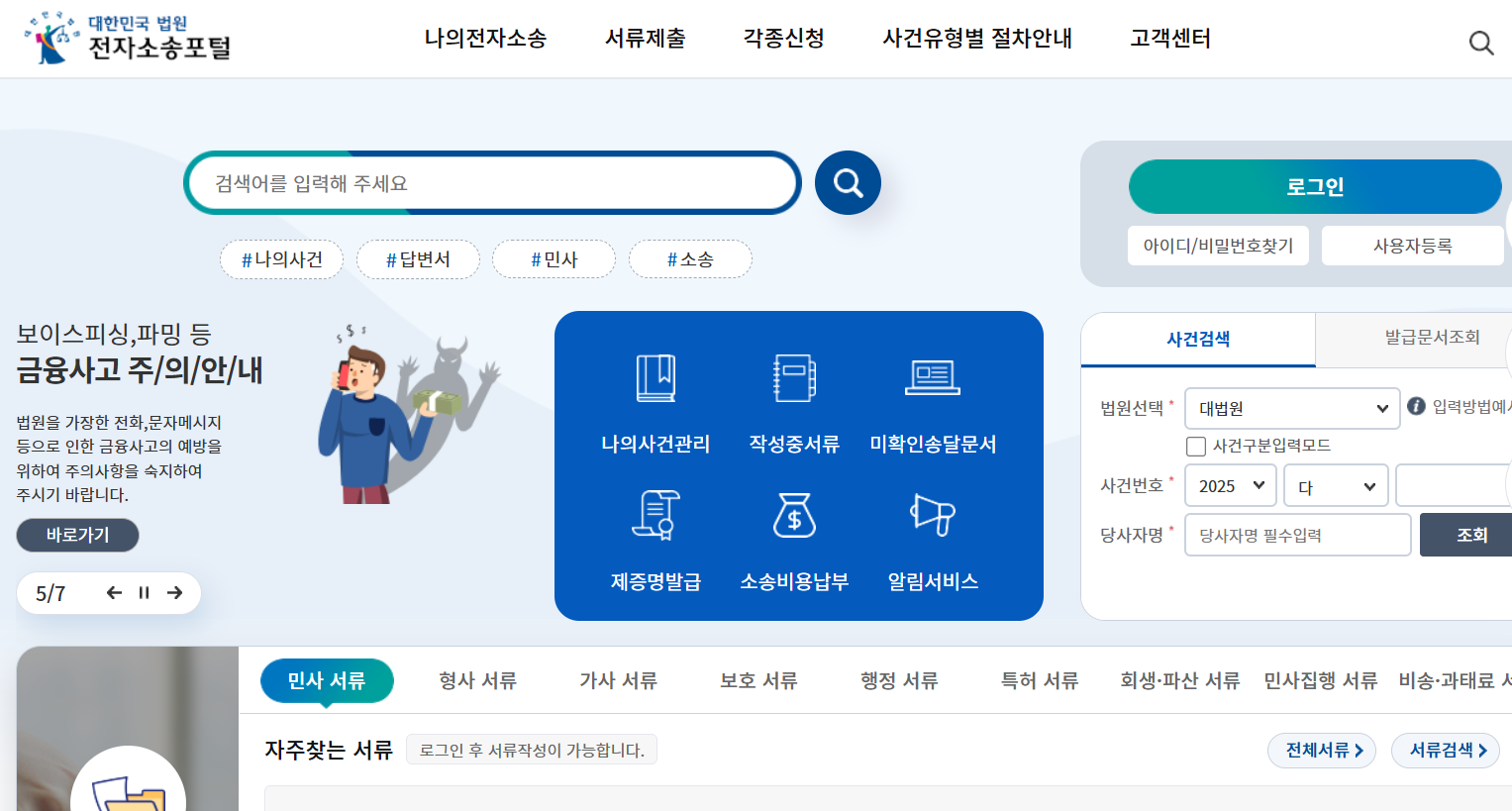Open the 2025 year dropdown

[x=1231, y=485]
